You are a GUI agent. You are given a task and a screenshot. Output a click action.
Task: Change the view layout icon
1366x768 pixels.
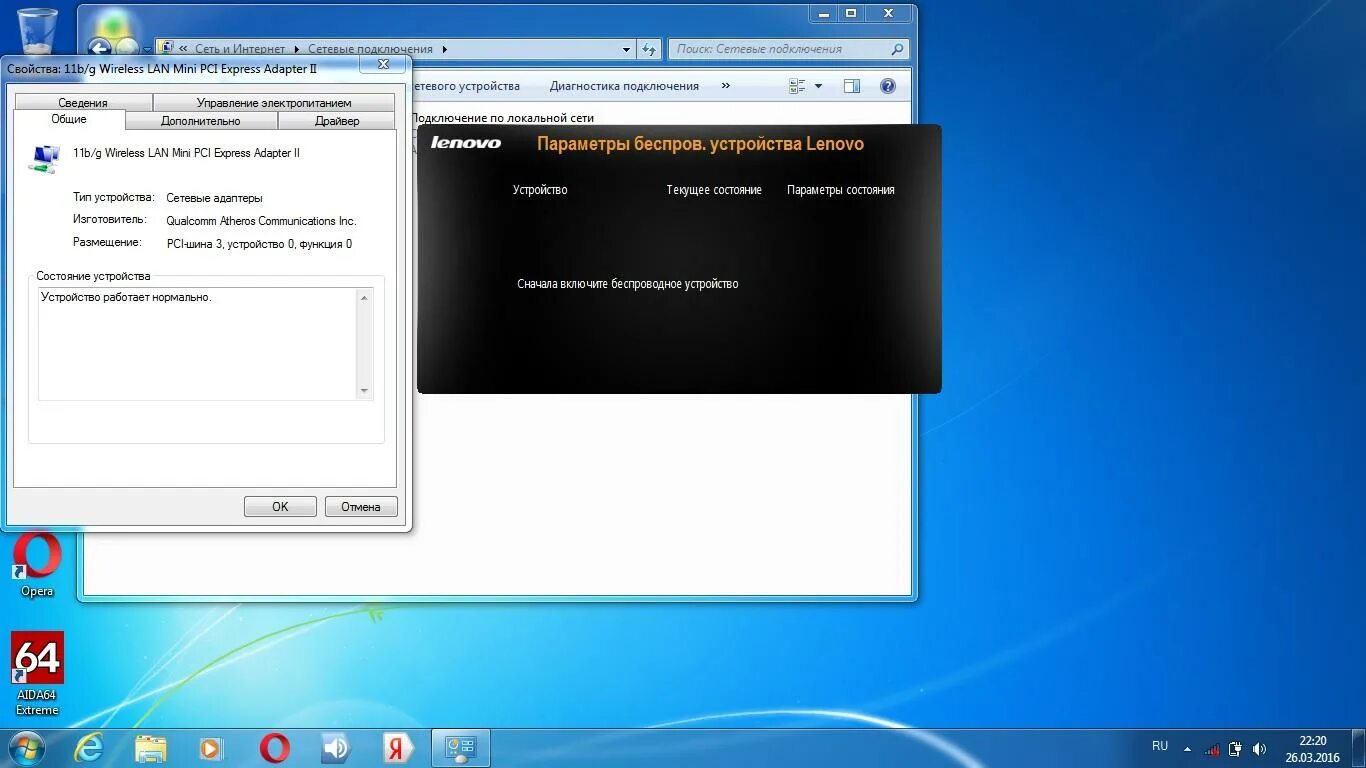[x=797, y=86]
